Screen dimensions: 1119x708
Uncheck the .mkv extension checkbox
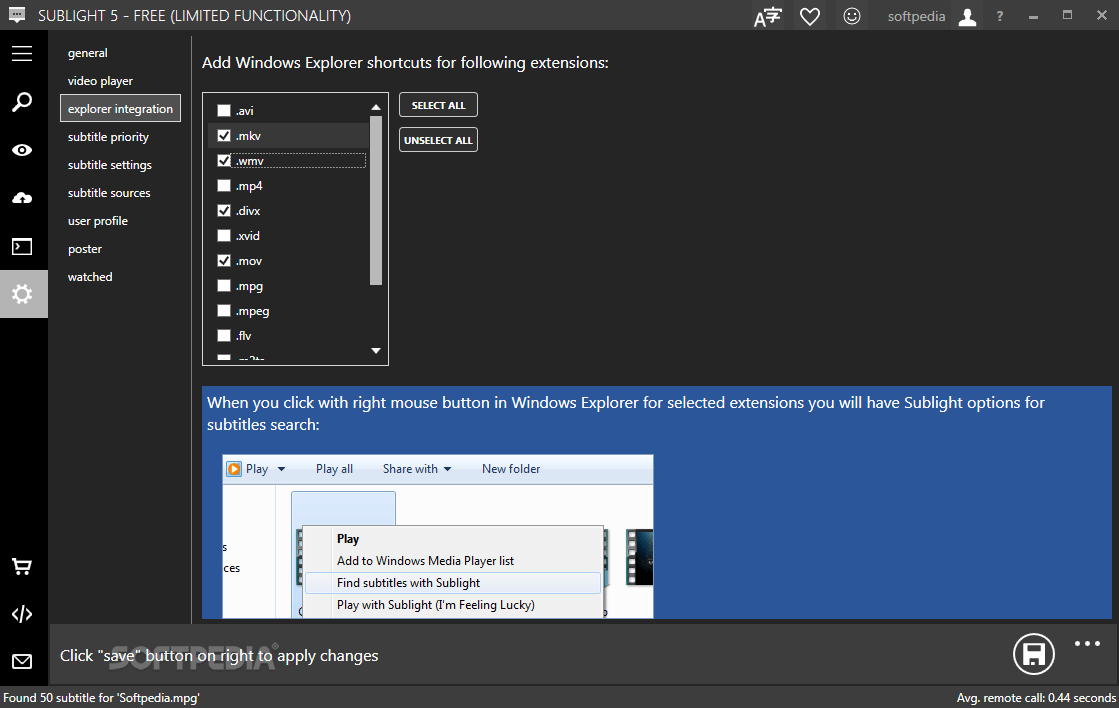[x=224, y=136]
